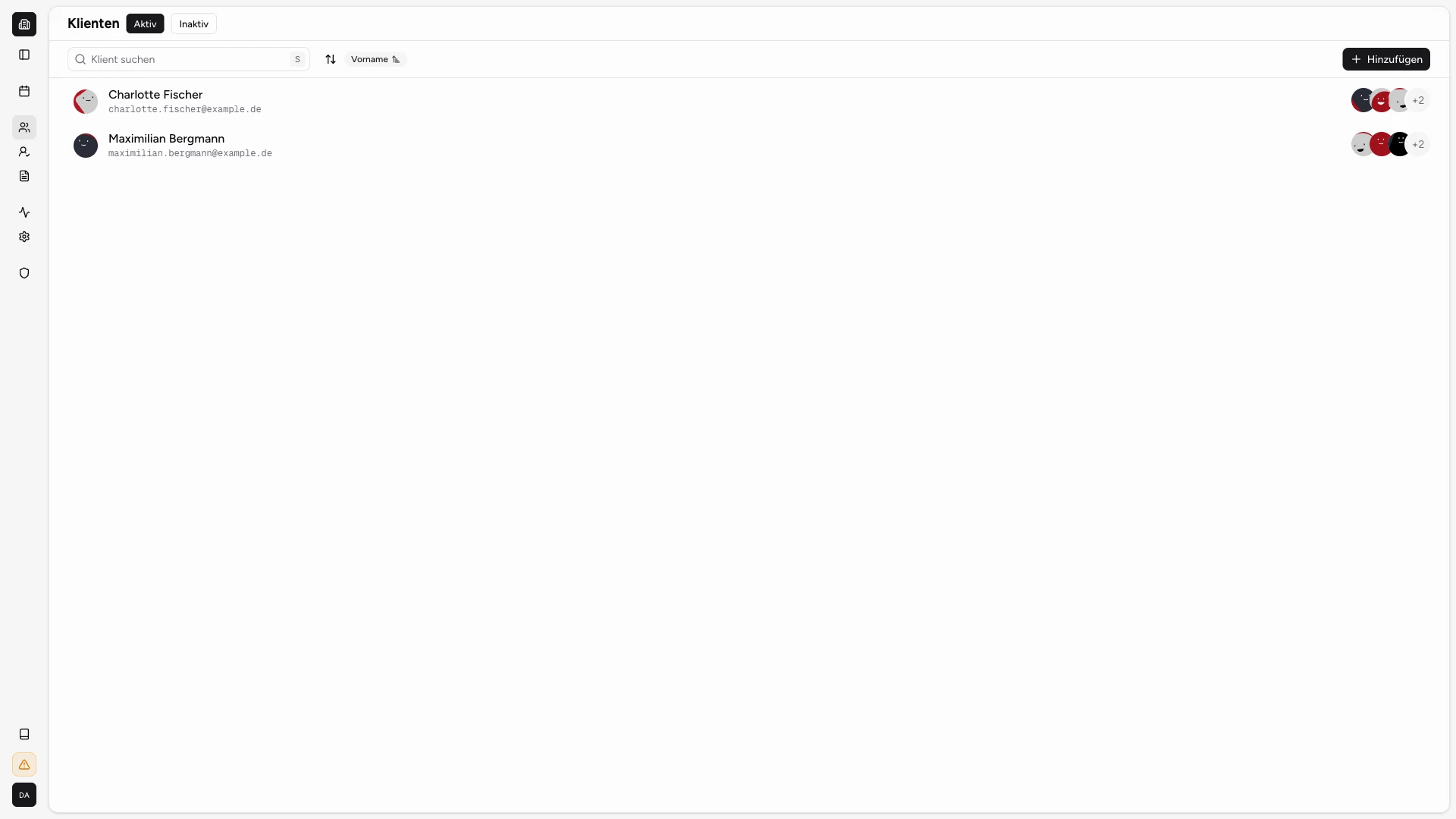Expand the +2 avatars for Maximilian Bergmann
The width and height of the screenshot is (1456, 819).
coord(1417,144)
